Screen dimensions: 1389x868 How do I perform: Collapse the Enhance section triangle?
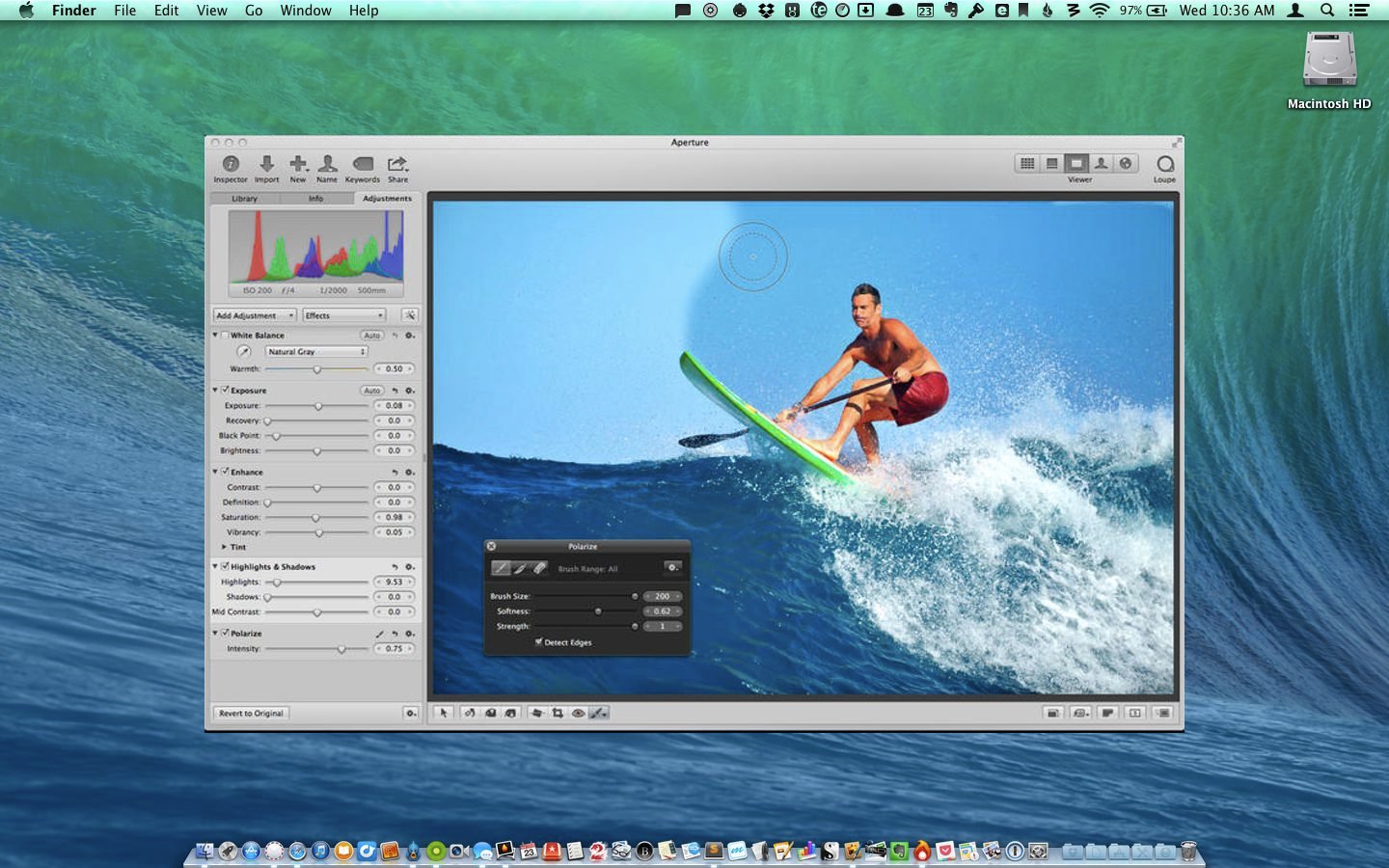pos(215,472)
